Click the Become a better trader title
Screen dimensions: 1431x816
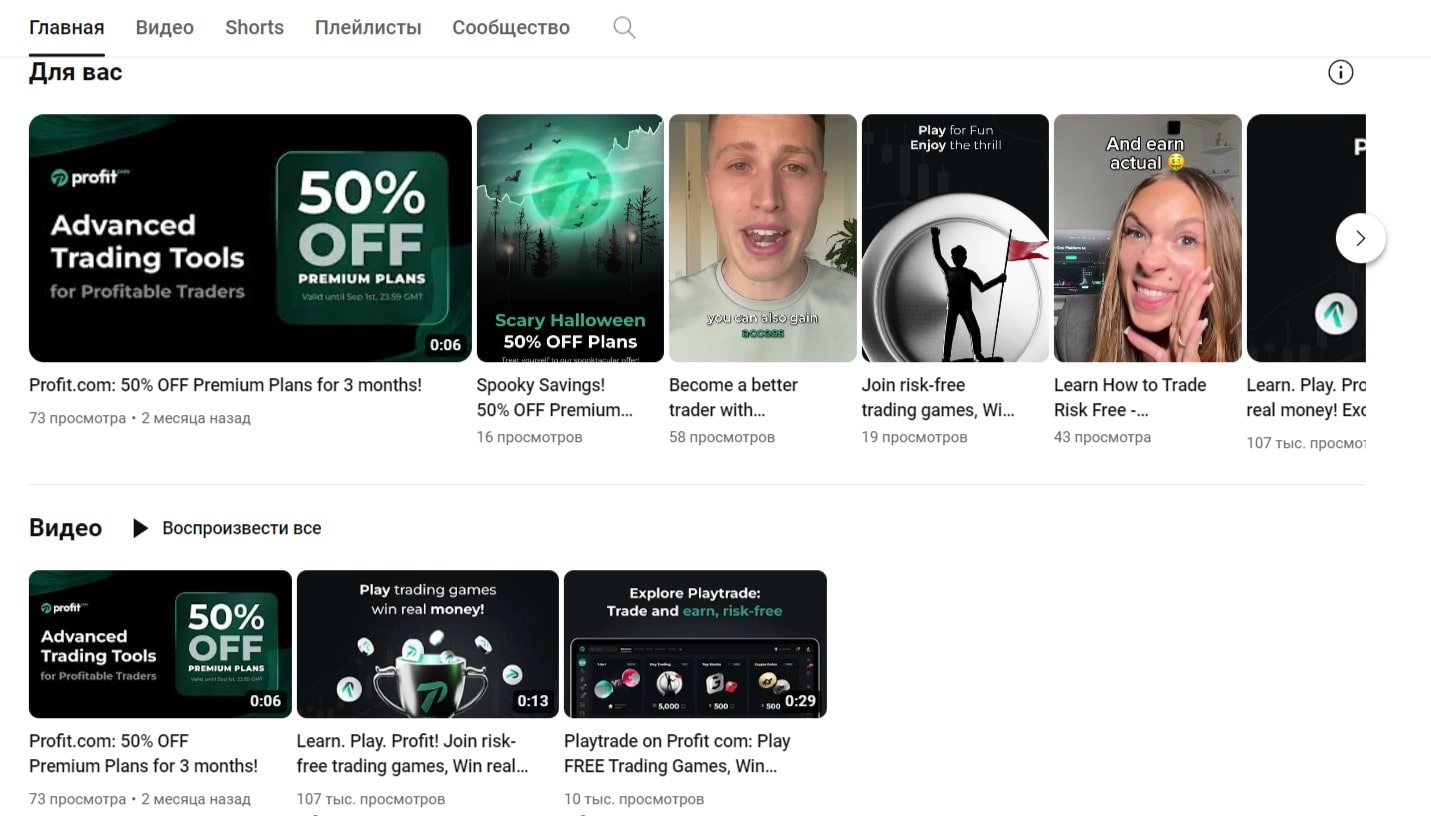pos(733,397)
